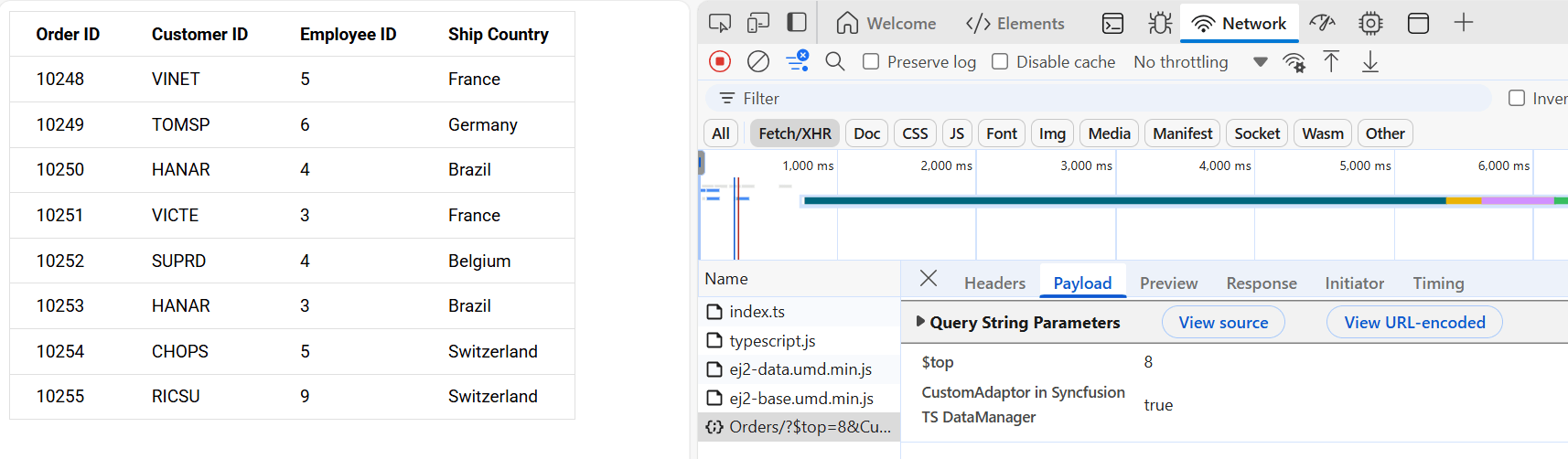This screenshot has width=1568, height=459.
Task: Open the Response tab
Action: point(1262,283)
